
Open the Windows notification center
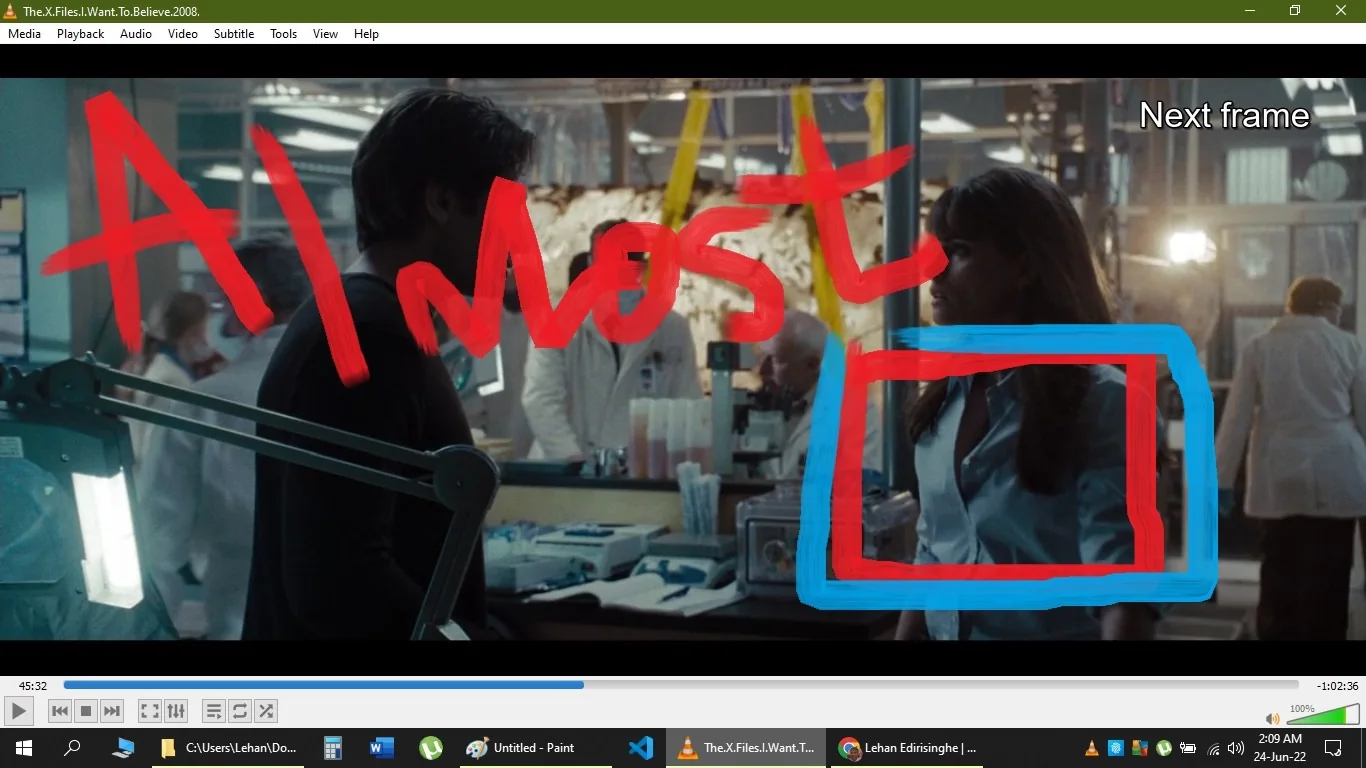(1333, 747)
